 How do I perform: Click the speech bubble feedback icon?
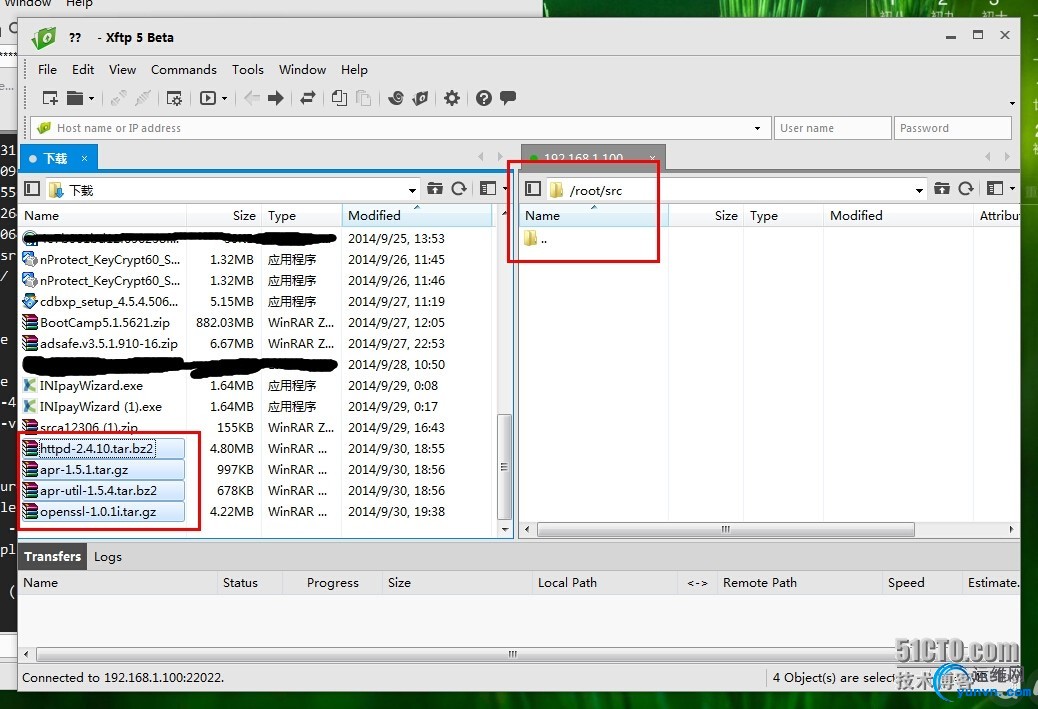tap(508, 98)
